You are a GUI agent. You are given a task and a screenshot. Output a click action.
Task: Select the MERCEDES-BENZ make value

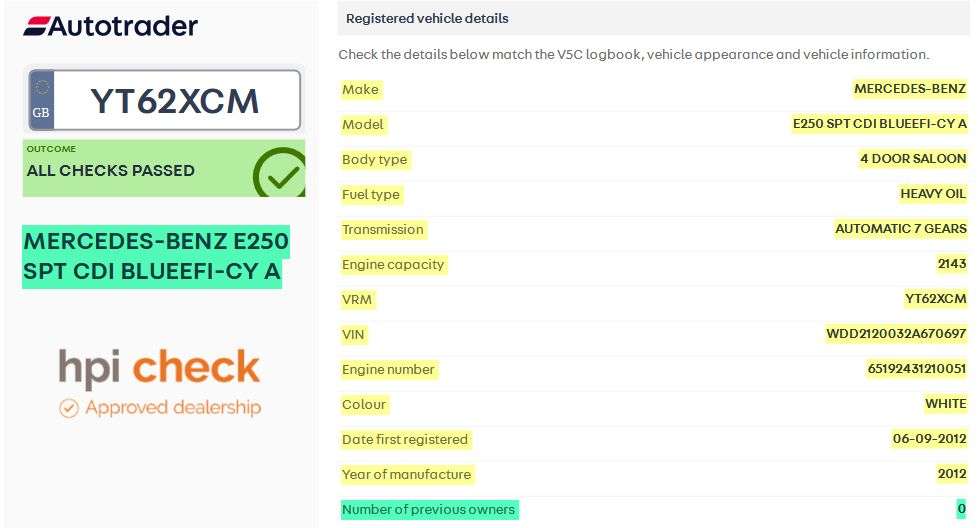[910, 89]
